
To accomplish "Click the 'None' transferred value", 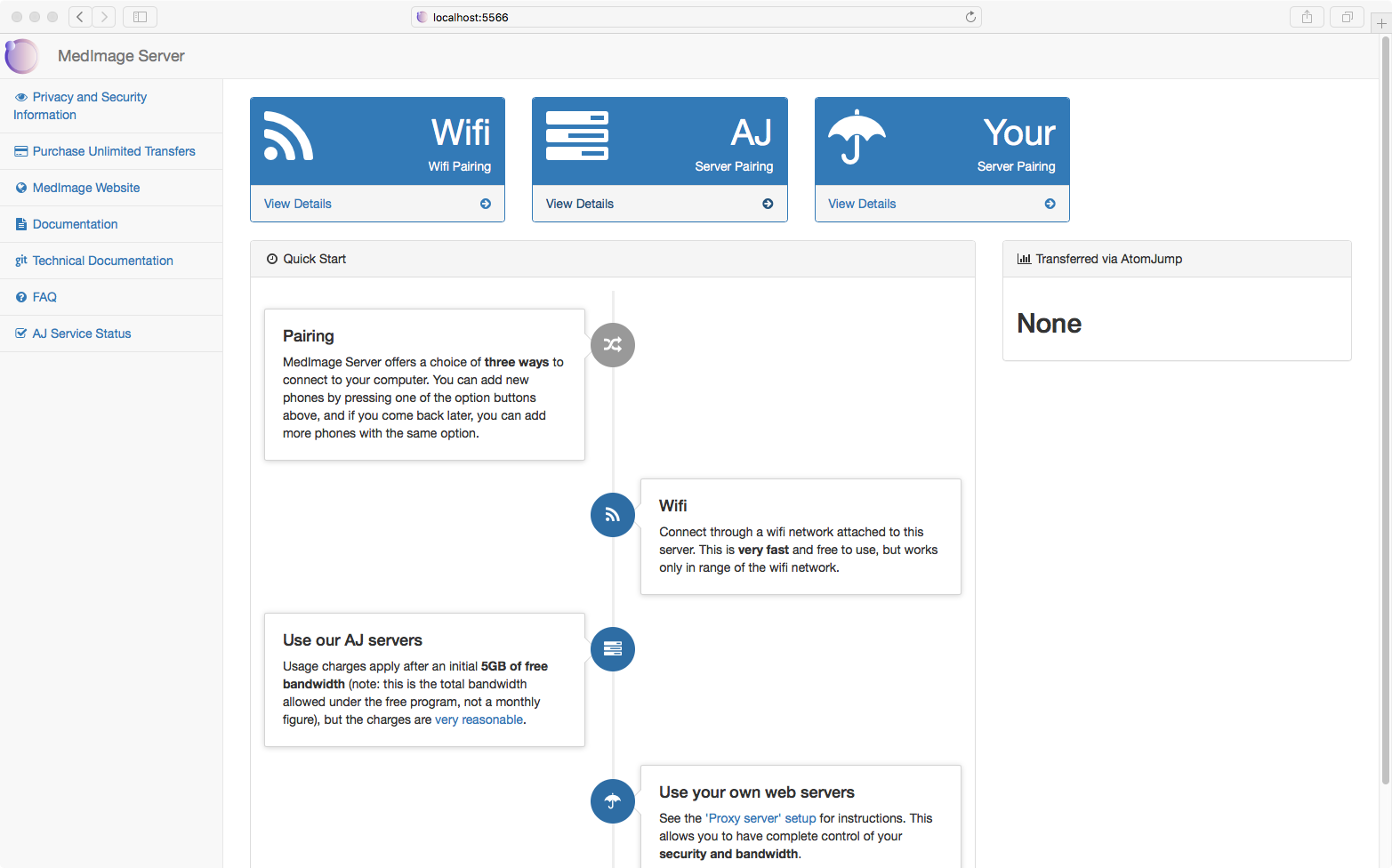I will (x=1050, y=323).
